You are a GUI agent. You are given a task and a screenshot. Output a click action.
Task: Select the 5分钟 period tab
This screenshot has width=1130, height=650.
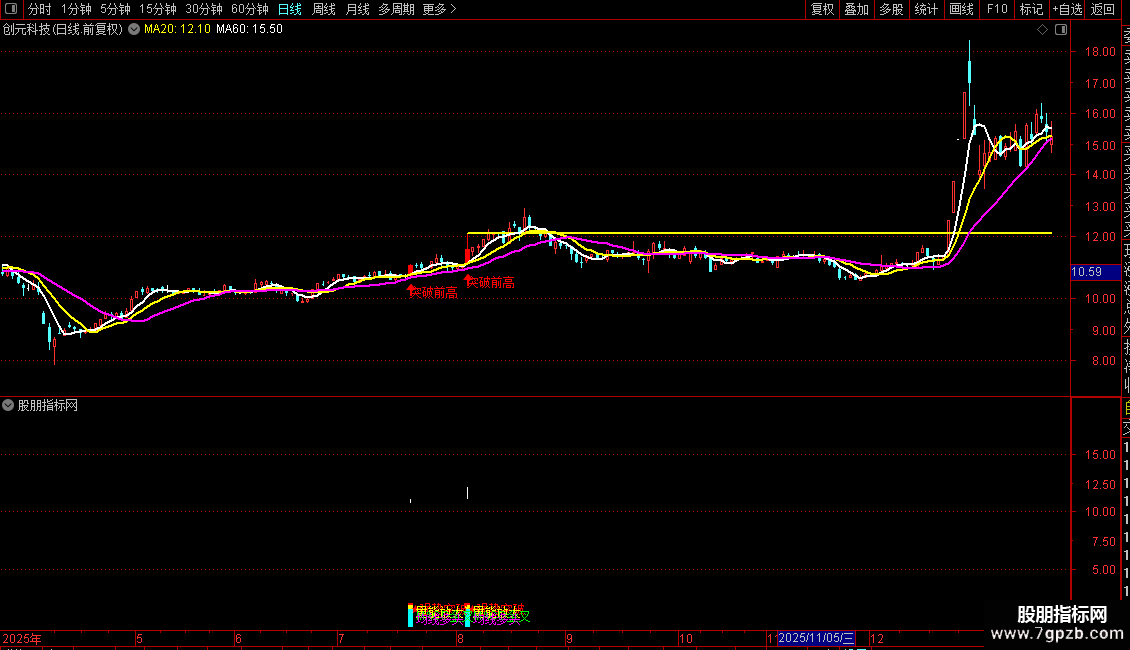[x=115, y=9]
